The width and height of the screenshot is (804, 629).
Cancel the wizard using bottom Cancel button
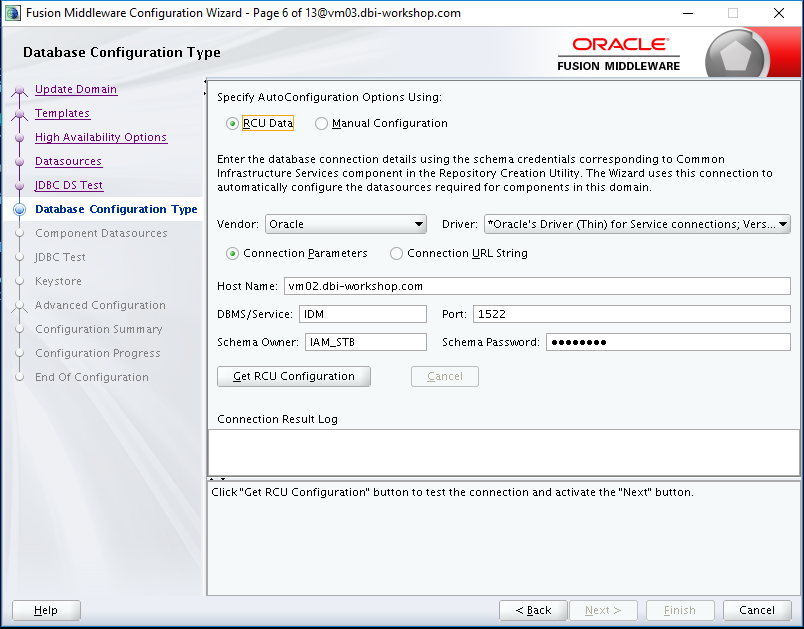coord(757,610)
